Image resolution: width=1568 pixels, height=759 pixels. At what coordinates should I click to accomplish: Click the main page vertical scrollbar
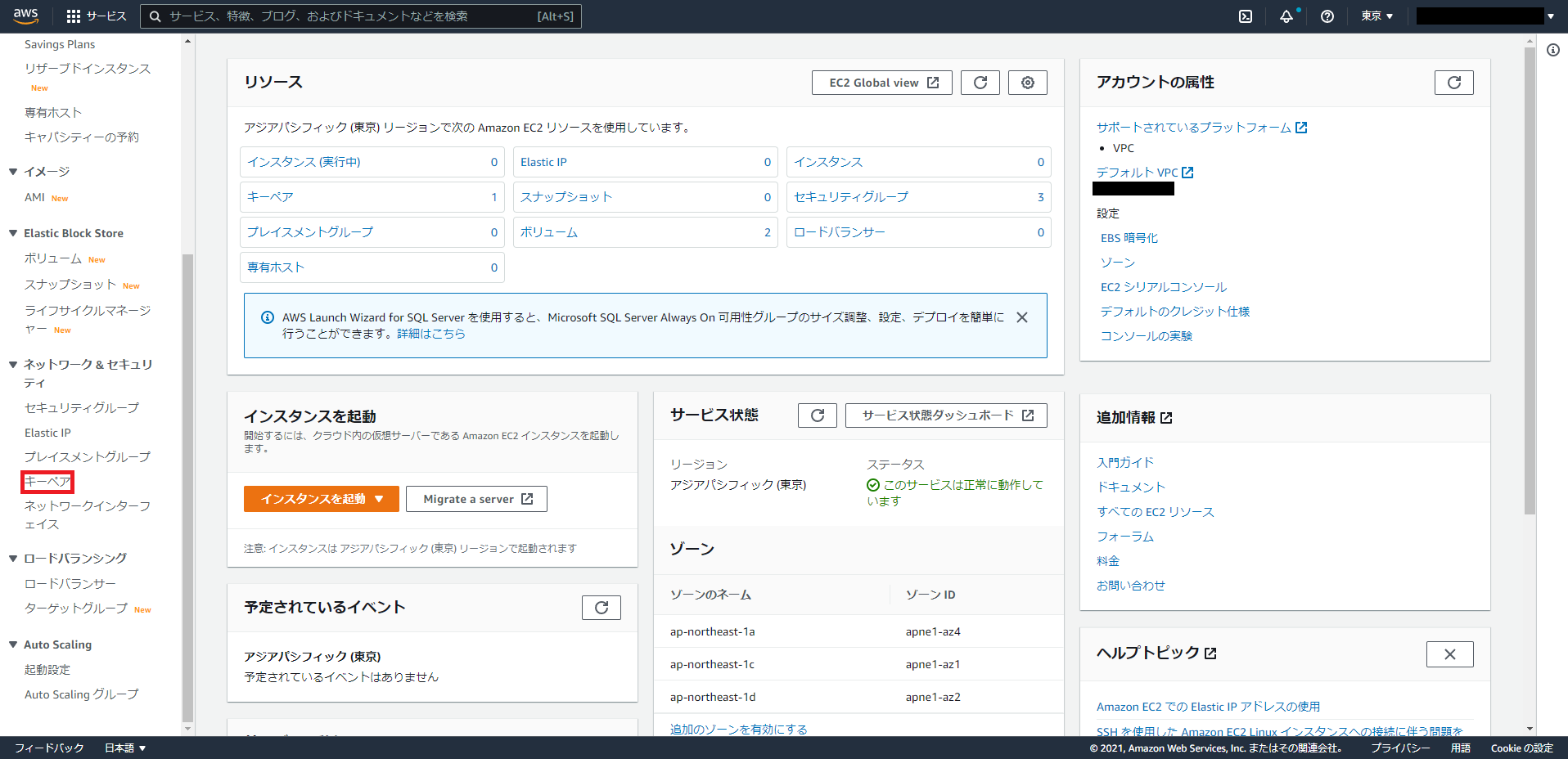coord(1530,281)
